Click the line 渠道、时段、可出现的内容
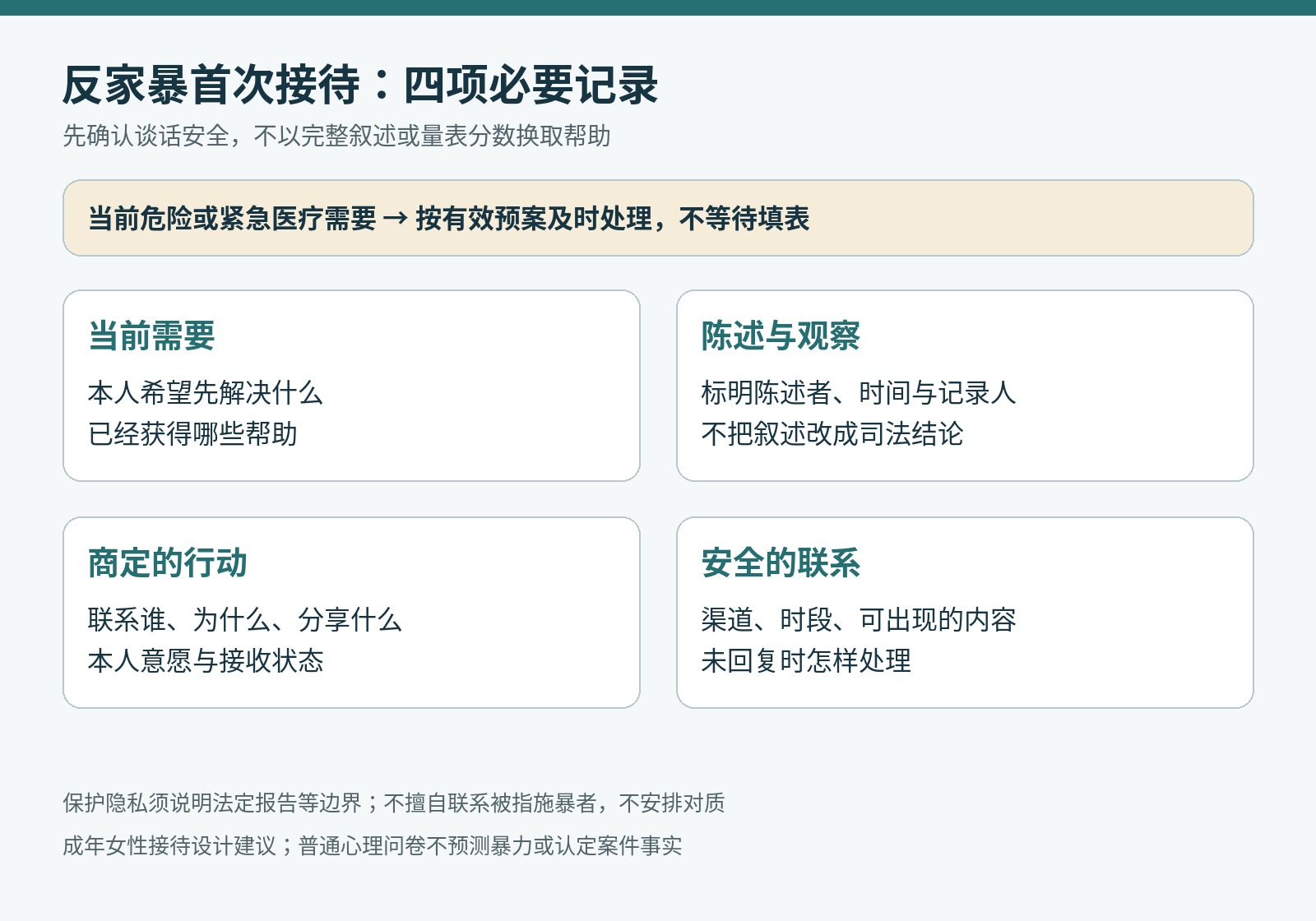1316x921 pixels. click(x=859, y=620)
